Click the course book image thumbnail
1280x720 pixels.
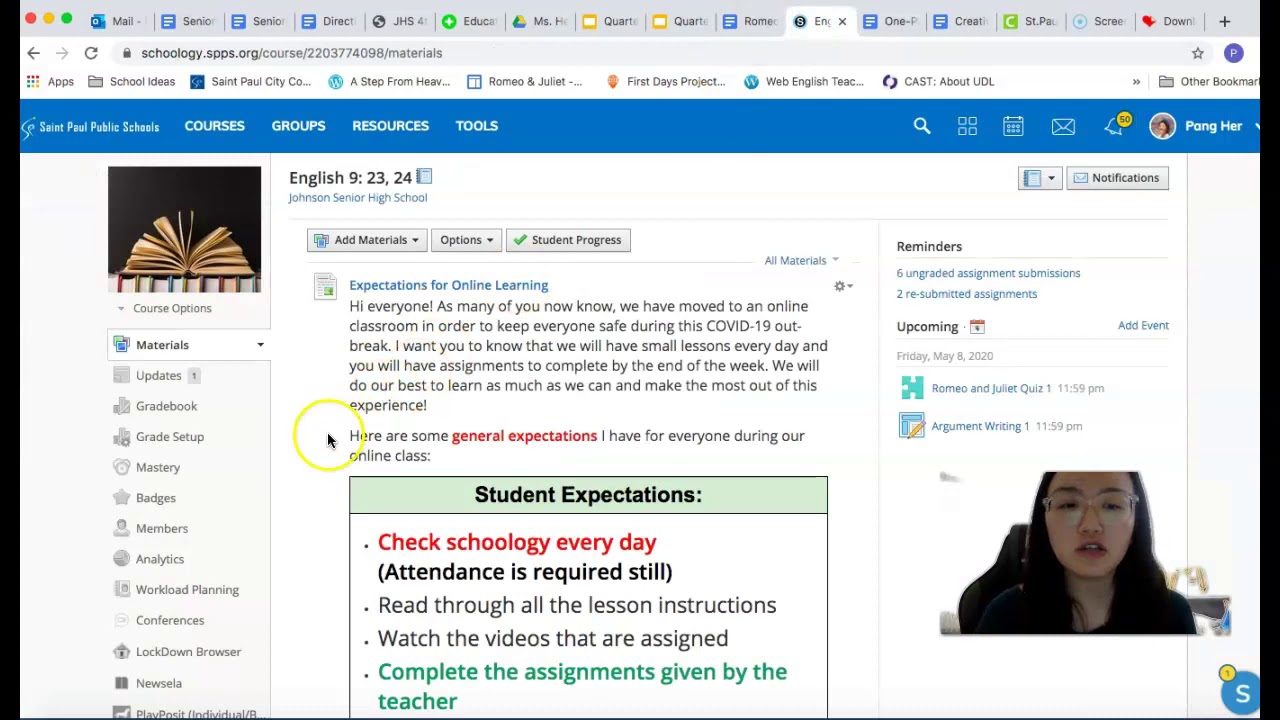pyautogui.click(x=184, y=230)
